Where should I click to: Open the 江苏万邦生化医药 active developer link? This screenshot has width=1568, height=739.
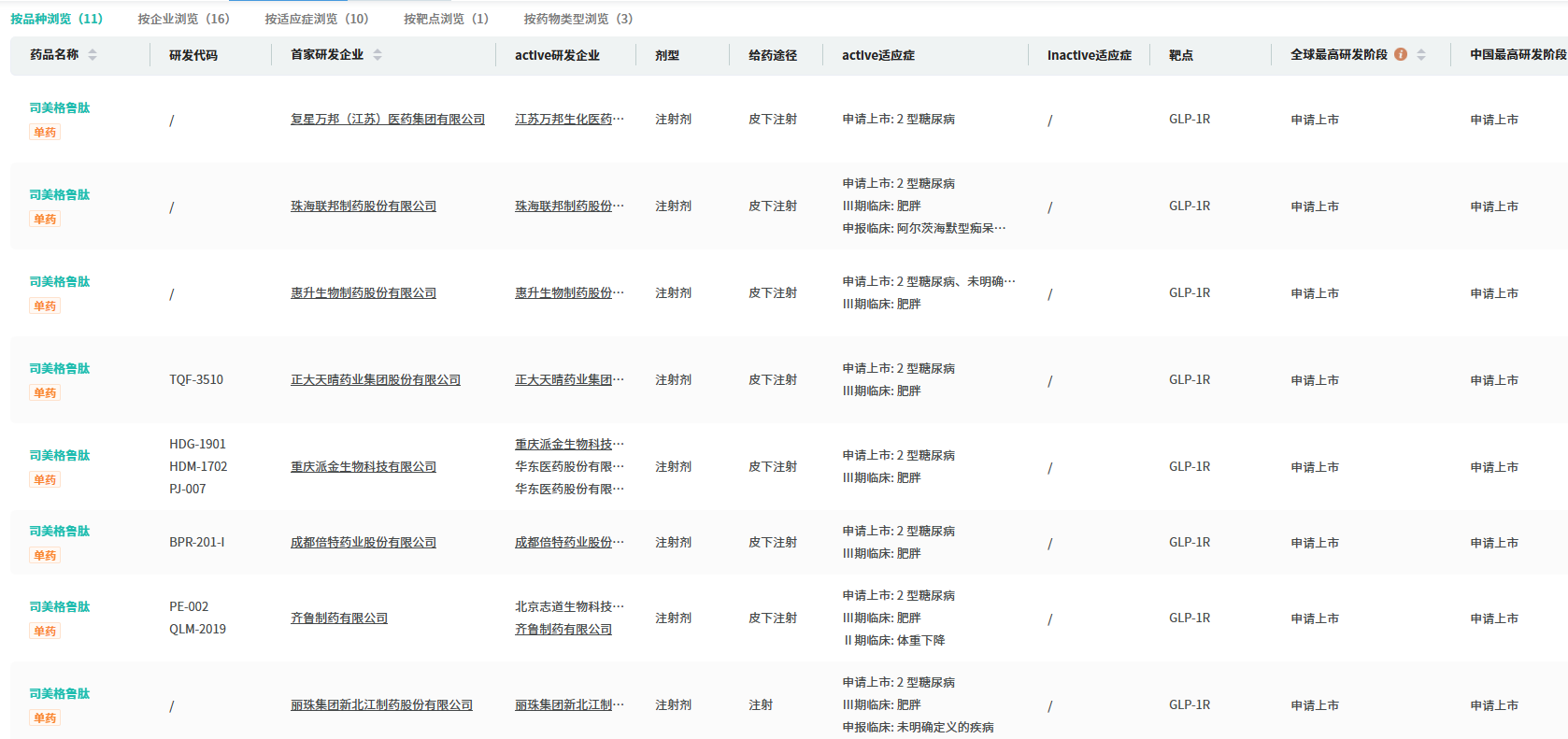569,120
